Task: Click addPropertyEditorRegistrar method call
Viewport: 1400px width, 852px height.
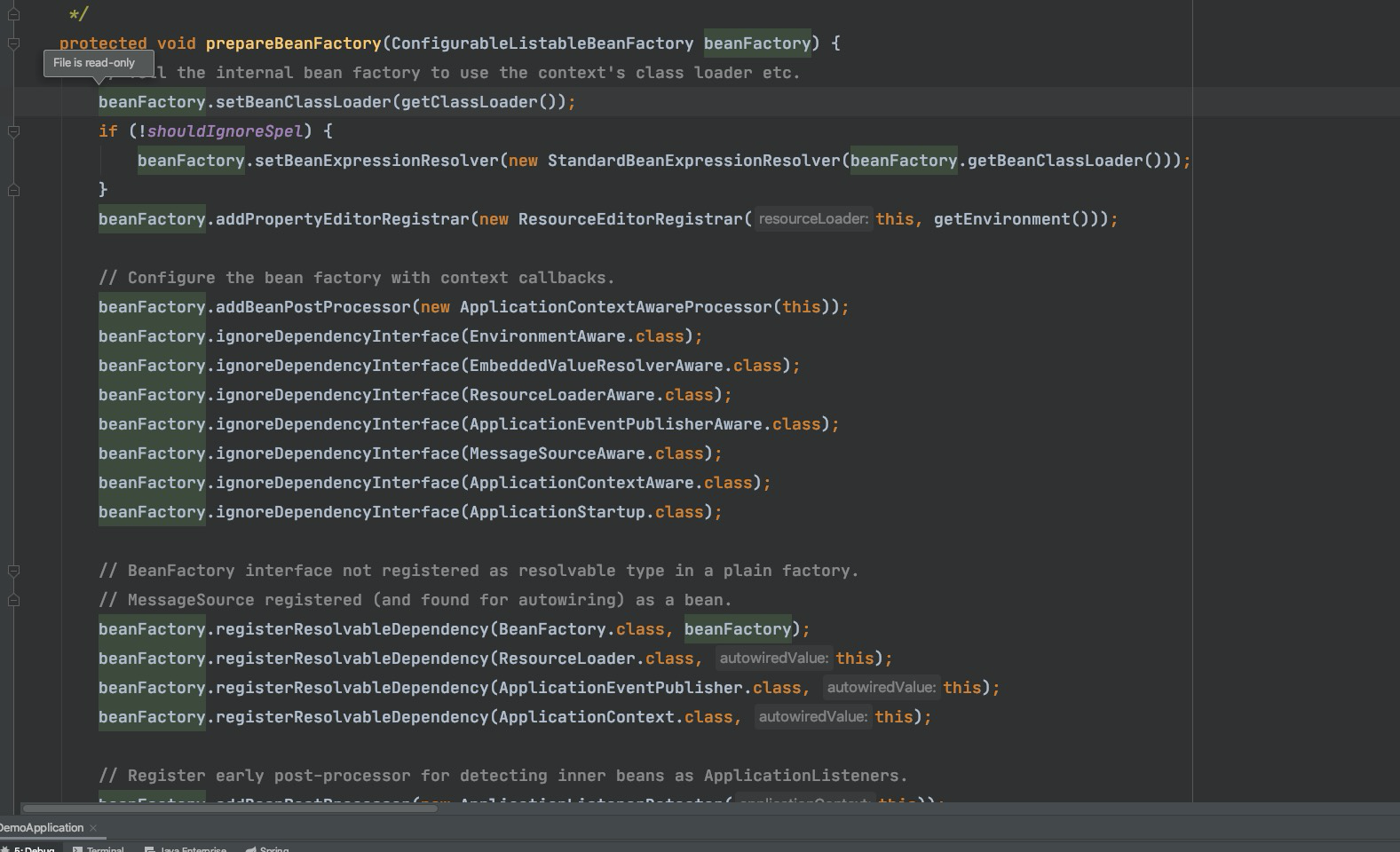Action: [x=342, y=219]
